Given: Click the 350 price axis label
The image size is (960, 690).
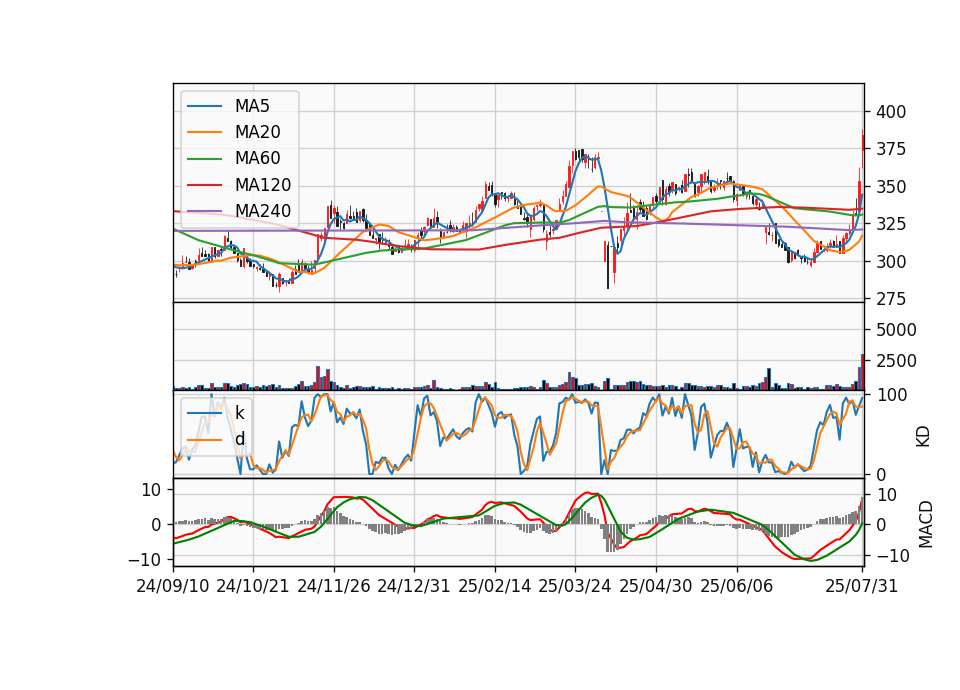Looking at the screenshot, I should point(891,187).
